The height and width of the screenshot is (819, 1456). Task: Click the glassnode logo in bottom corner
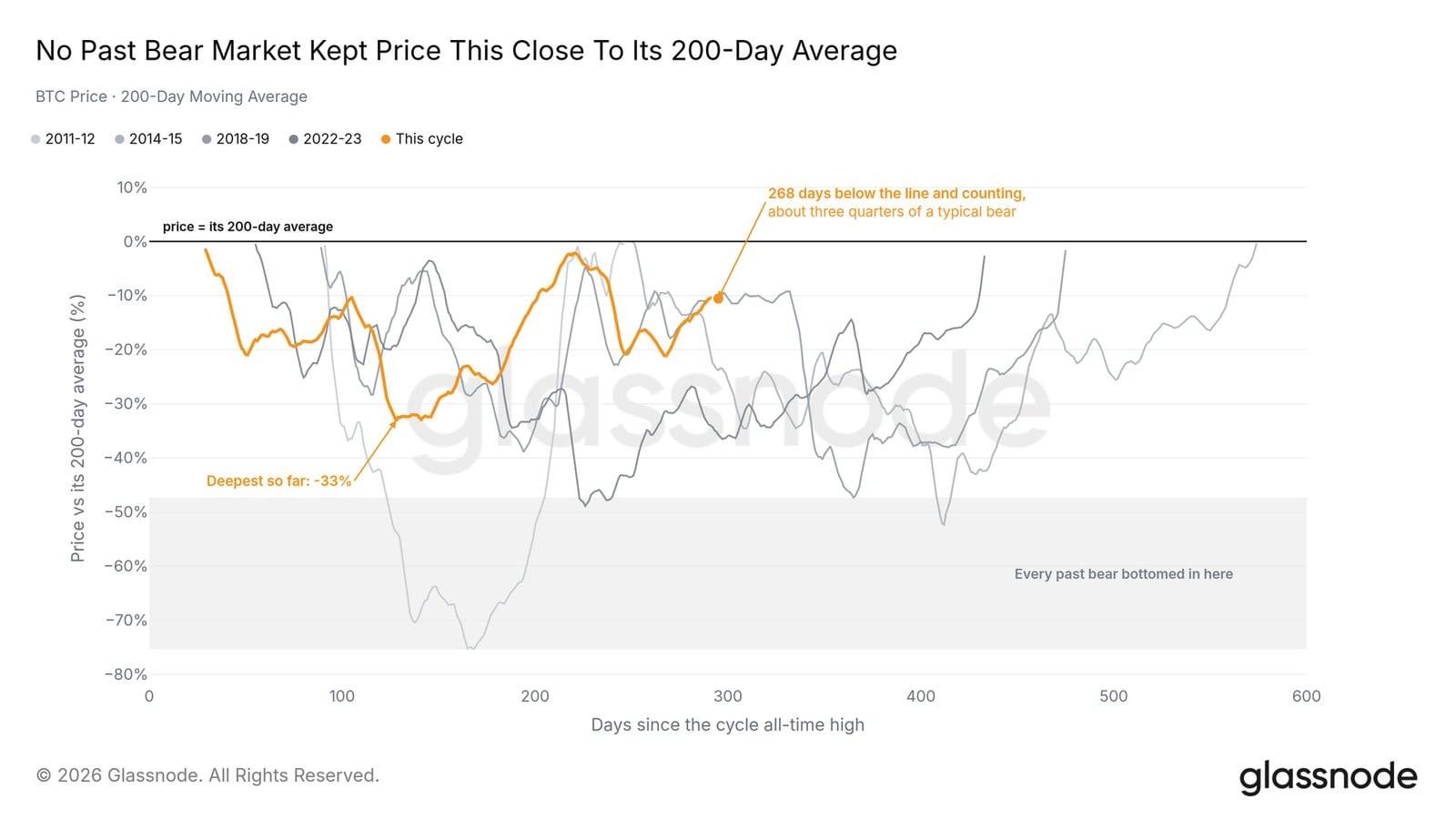pyautogui.click(x=1328, y=777)
